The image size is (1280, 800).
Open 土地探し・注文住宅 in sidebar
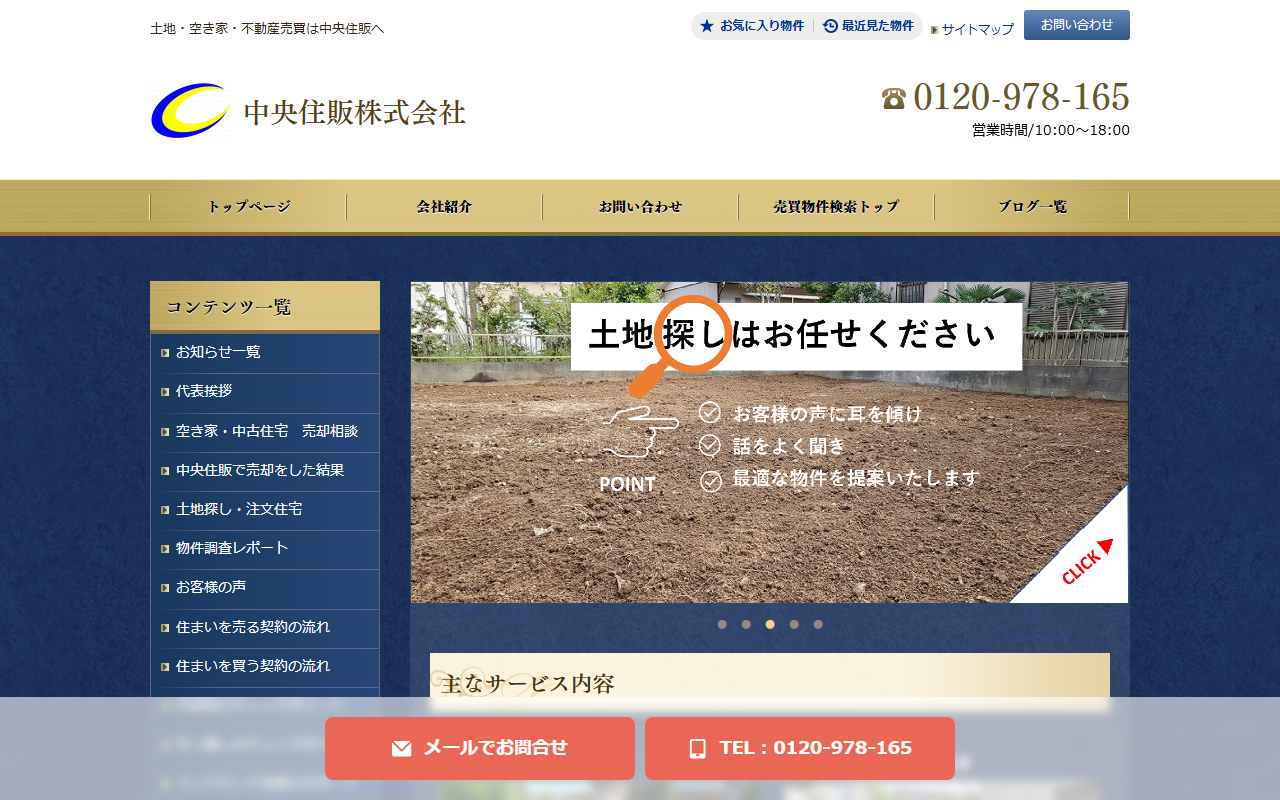[x=265, y=509]
